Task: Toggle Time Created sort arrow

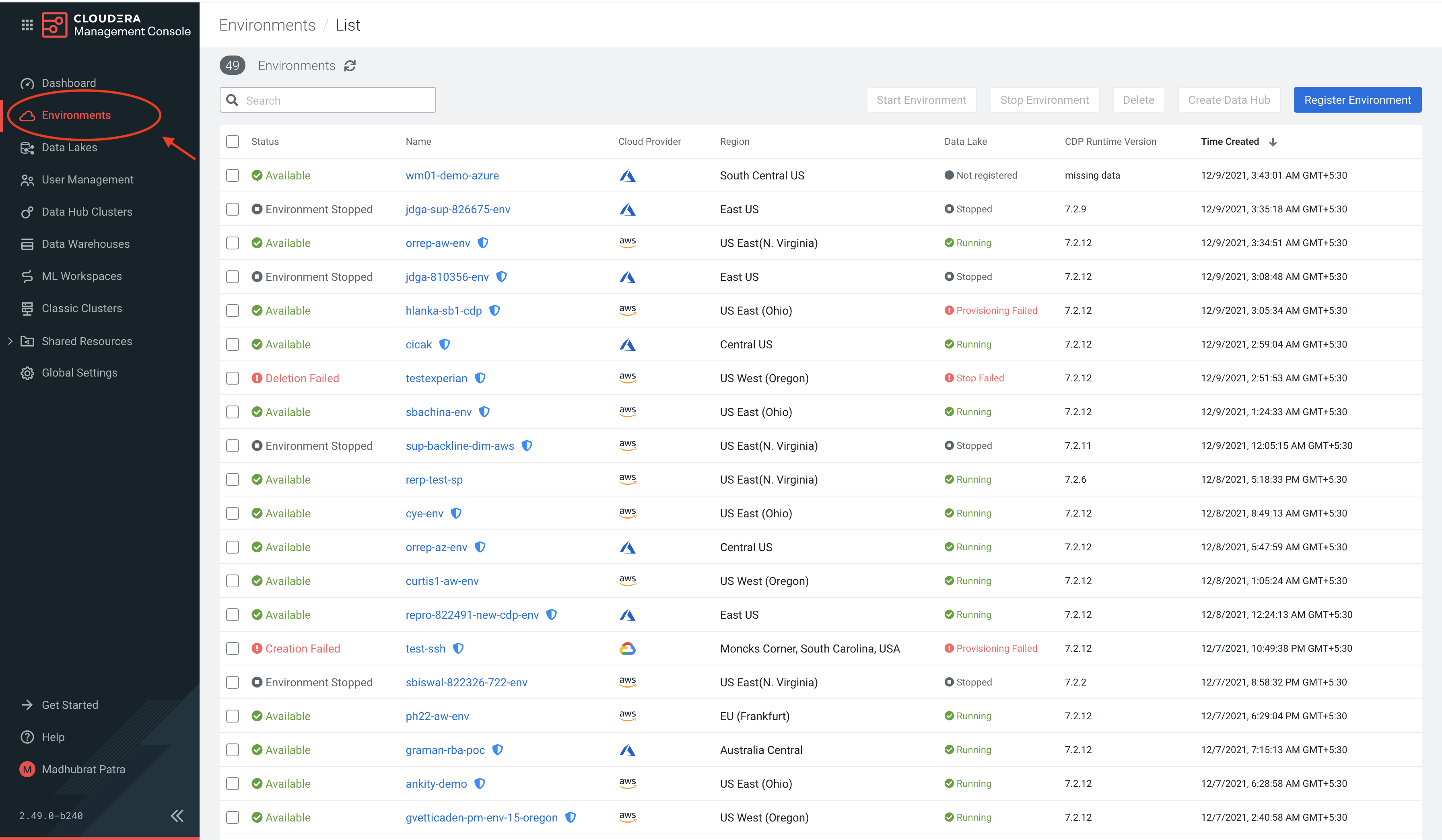Action: (x=1273, y=142)
